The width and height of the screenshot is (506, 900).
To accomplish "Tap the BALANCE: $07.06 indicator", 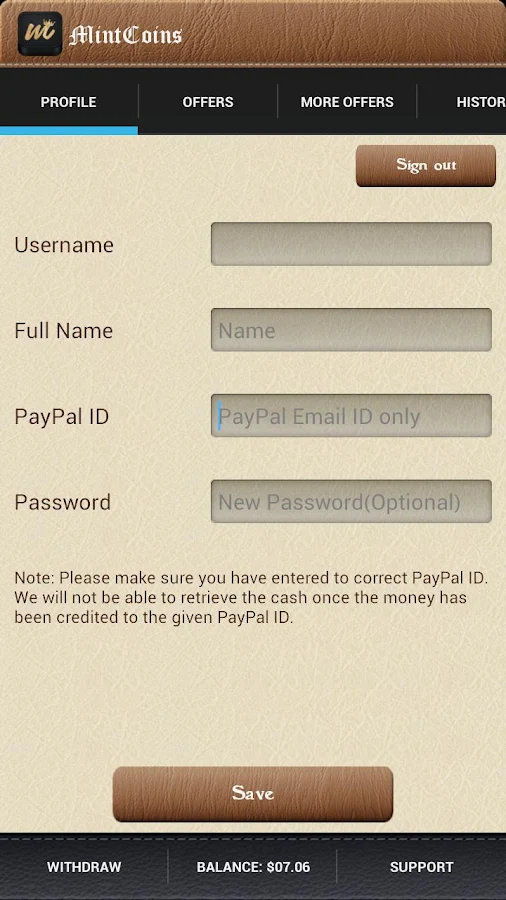I will [x=253, y=867].
